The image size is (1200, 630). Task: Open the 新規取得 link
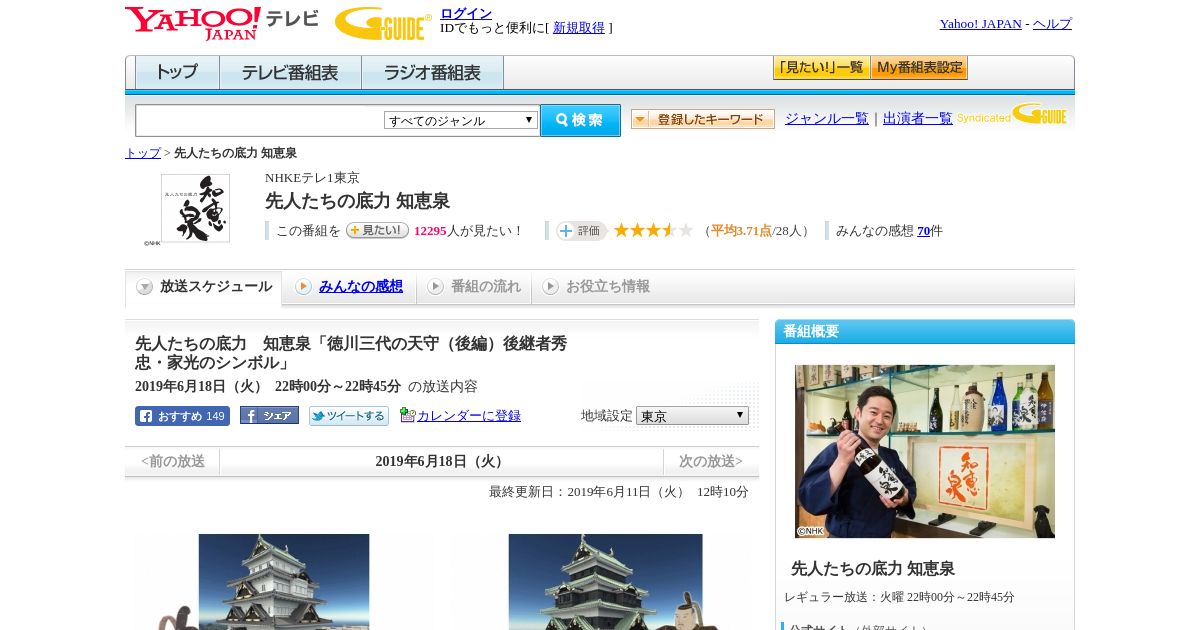579,28
